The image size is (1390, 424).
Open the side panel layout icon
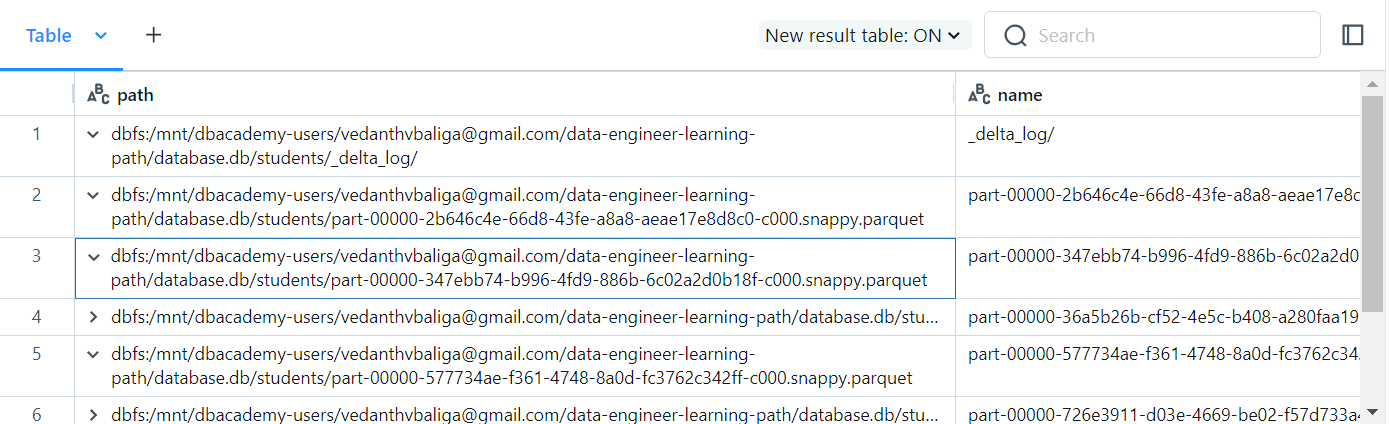pyautogui.click(x=1353, y=35)
